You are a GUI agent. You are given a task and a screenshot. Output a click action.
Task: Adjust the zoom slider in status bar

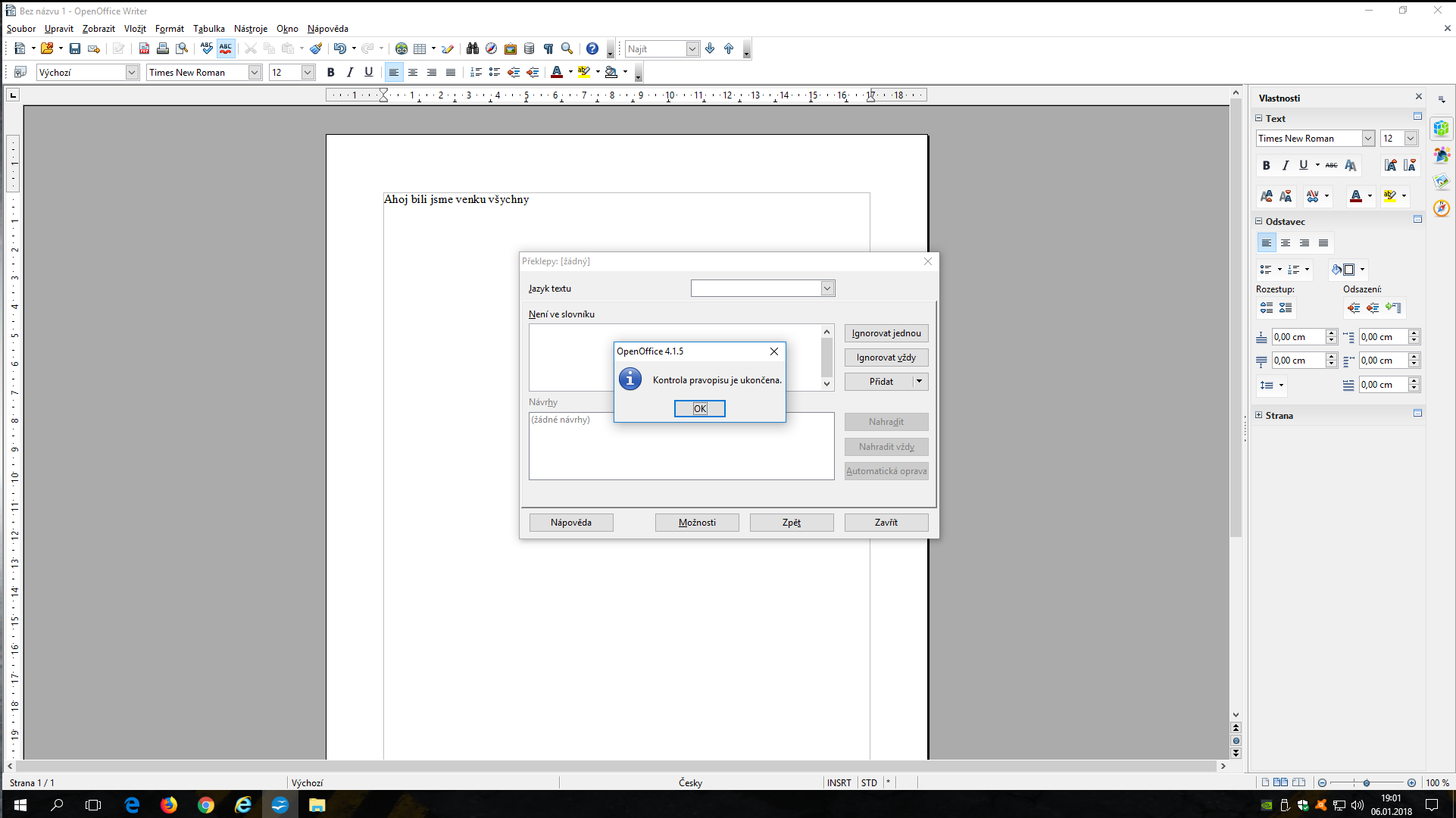coord(1366,782)
